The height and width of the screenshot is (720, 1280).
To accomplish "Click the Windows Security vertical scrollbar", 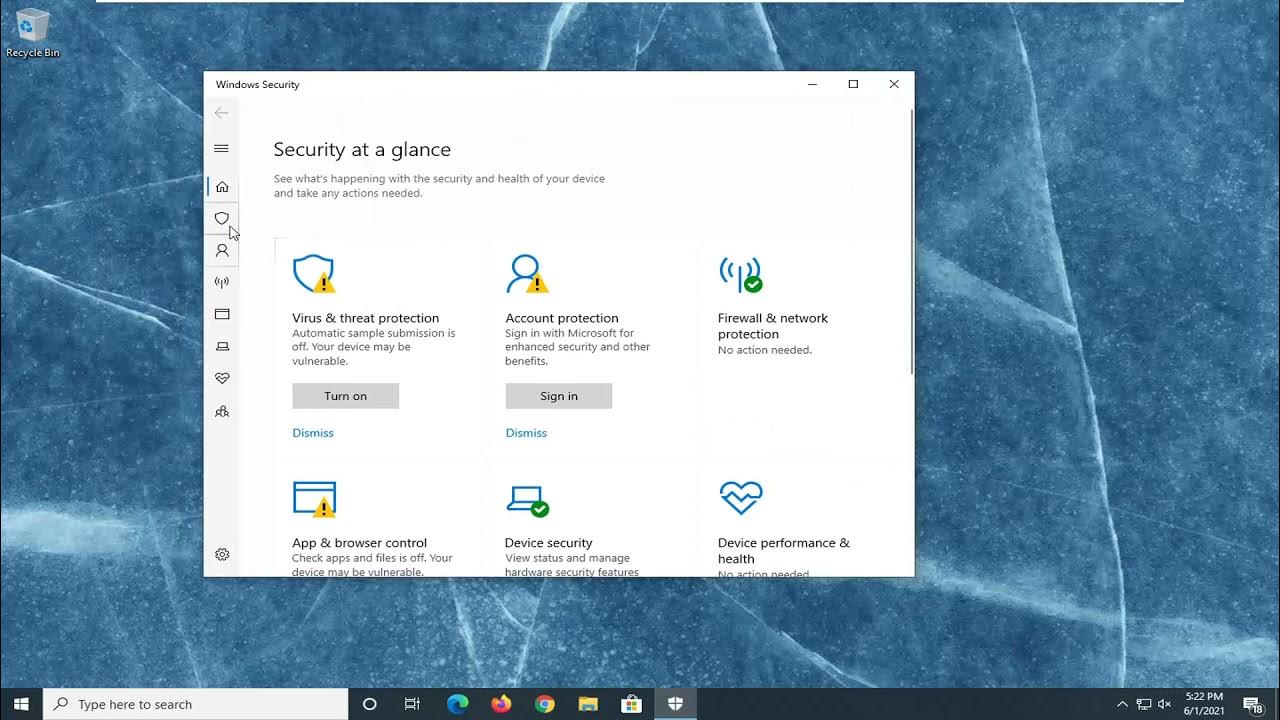I will pos(911,240).
